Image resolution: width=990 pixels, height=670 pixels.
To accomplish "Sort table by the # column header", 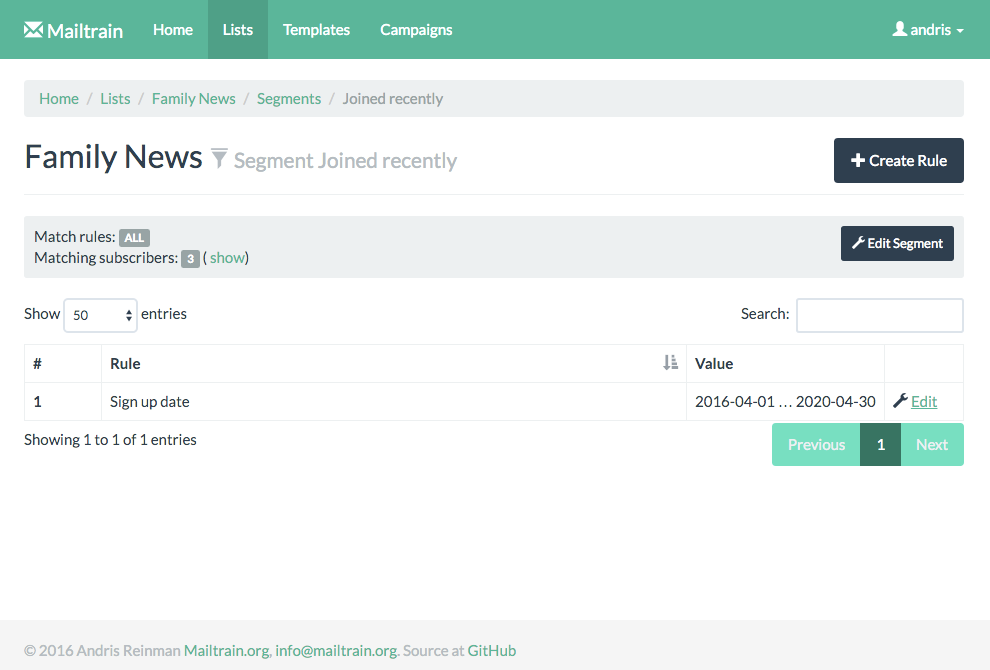I will coord(63,363).
